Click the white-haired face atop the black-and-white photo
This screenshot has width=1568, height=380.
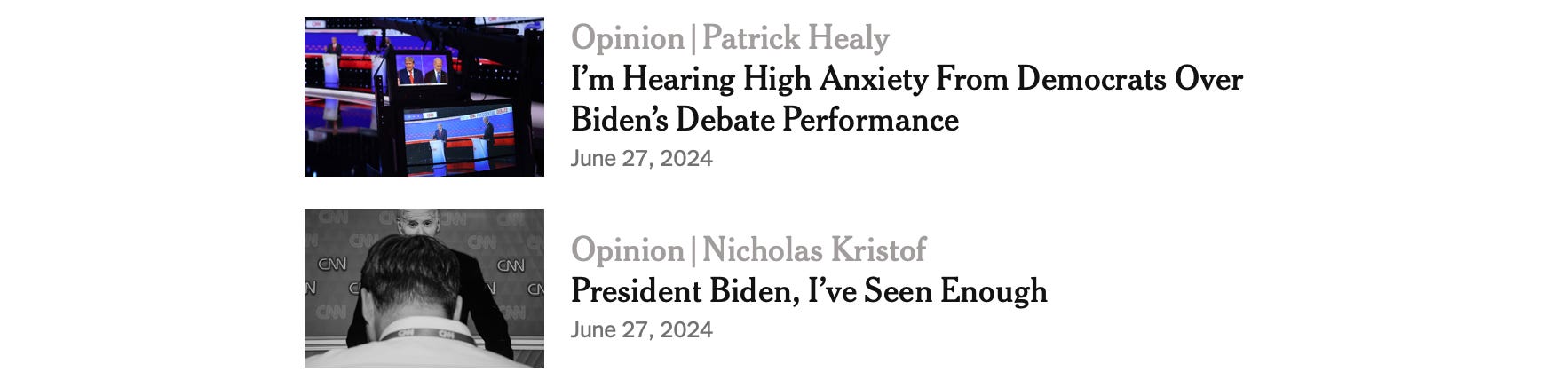pos(415,222)
